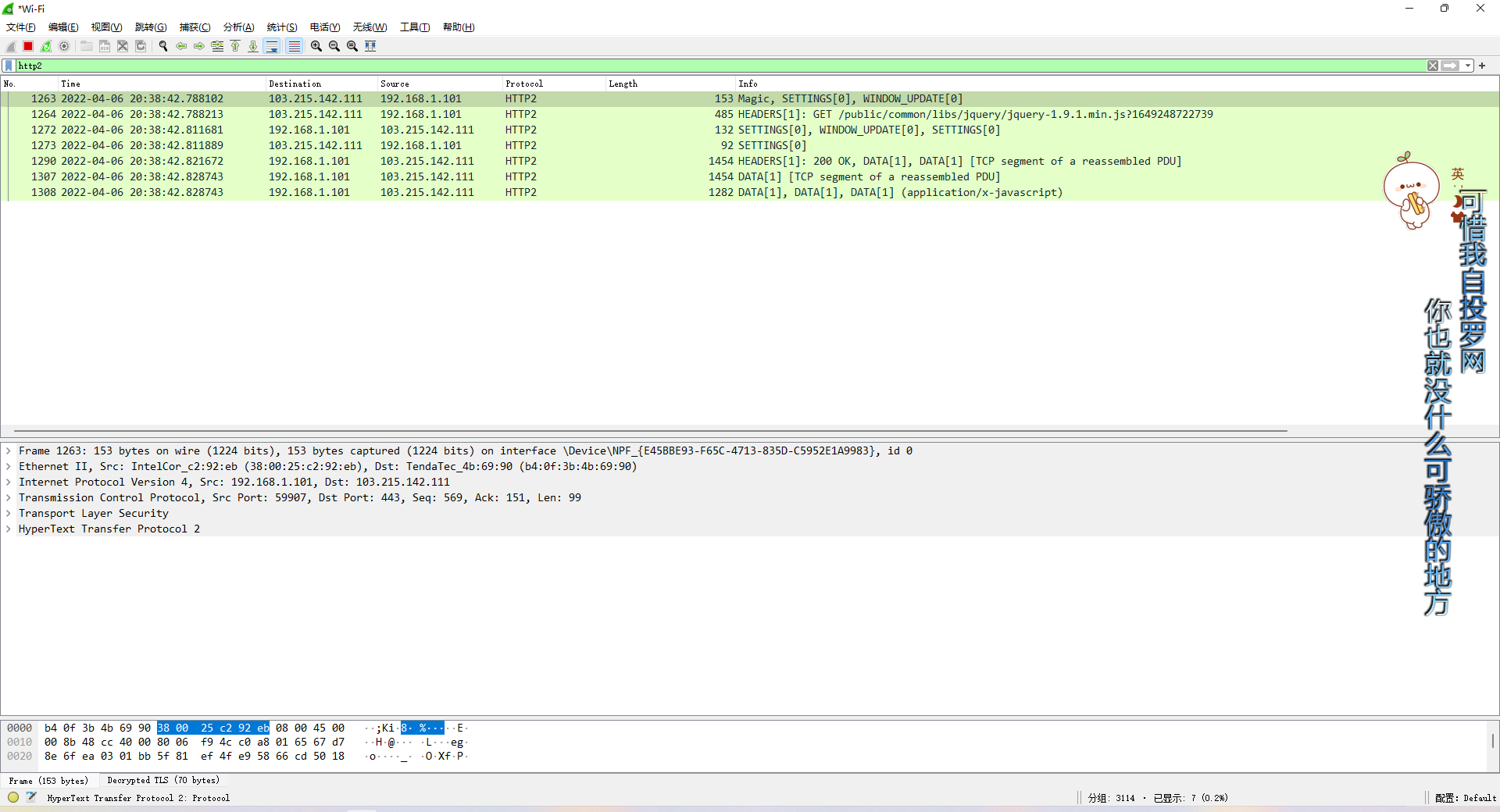
Task: Open capture options via the gear icon
Action: coord(64,46)
